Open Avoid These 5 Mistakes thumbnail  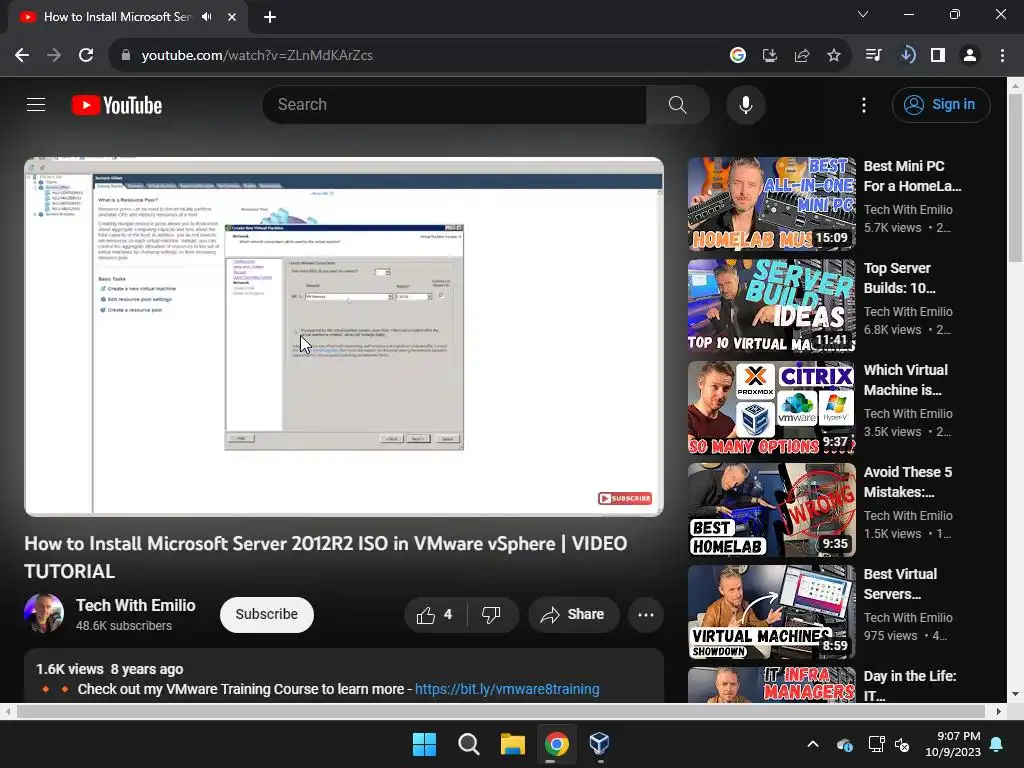(771, 509)
